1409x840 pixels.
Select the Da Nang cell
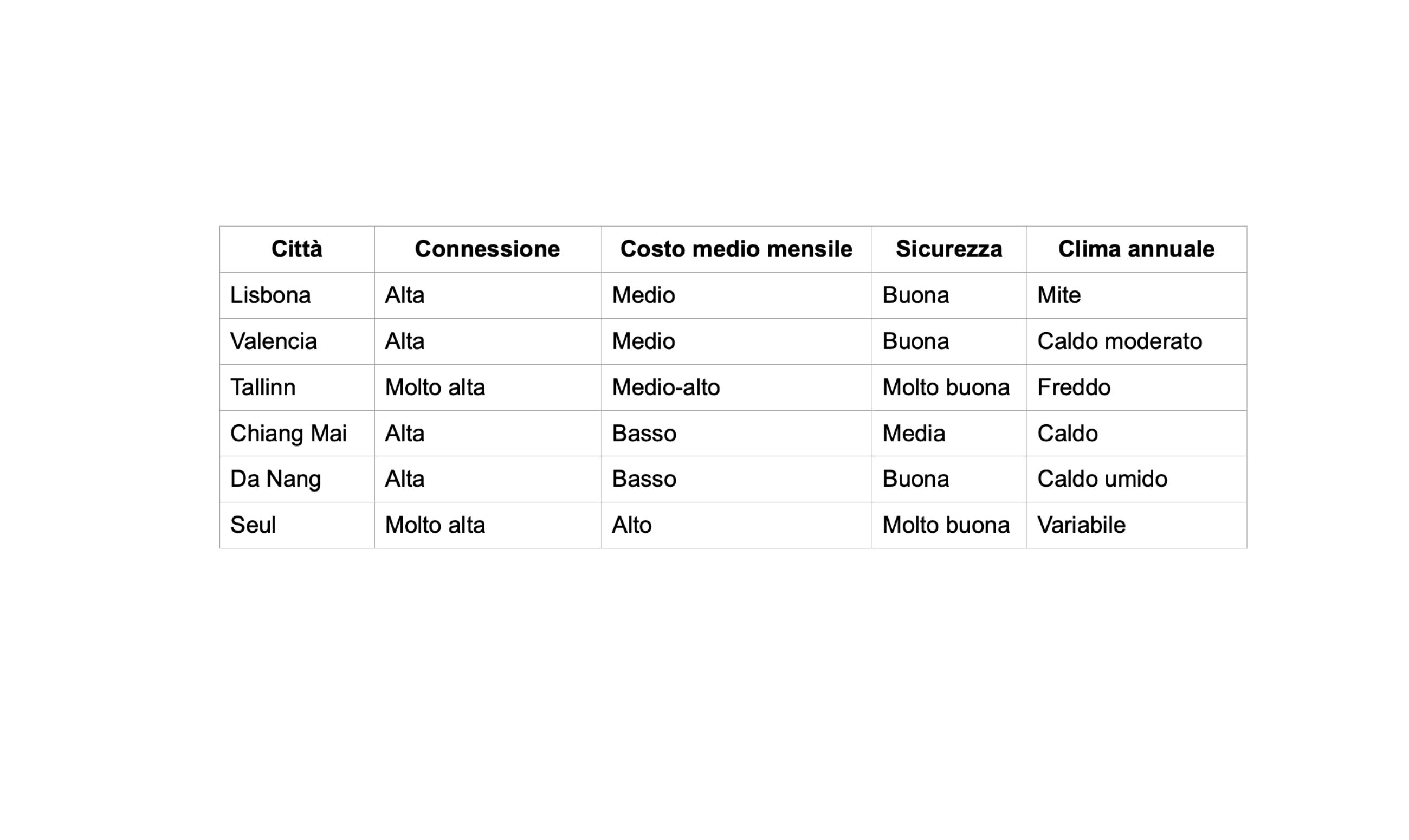point(275,479)
